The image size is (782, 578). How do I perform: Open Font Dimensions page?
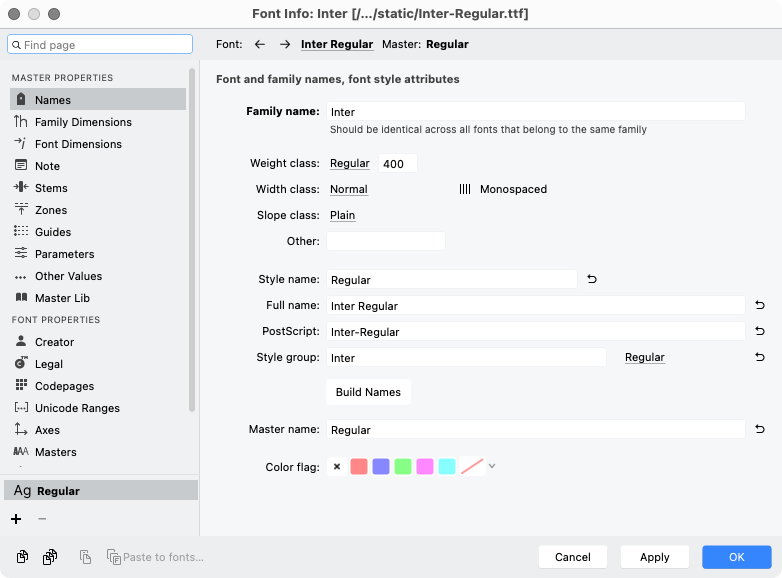pos(98,144)
